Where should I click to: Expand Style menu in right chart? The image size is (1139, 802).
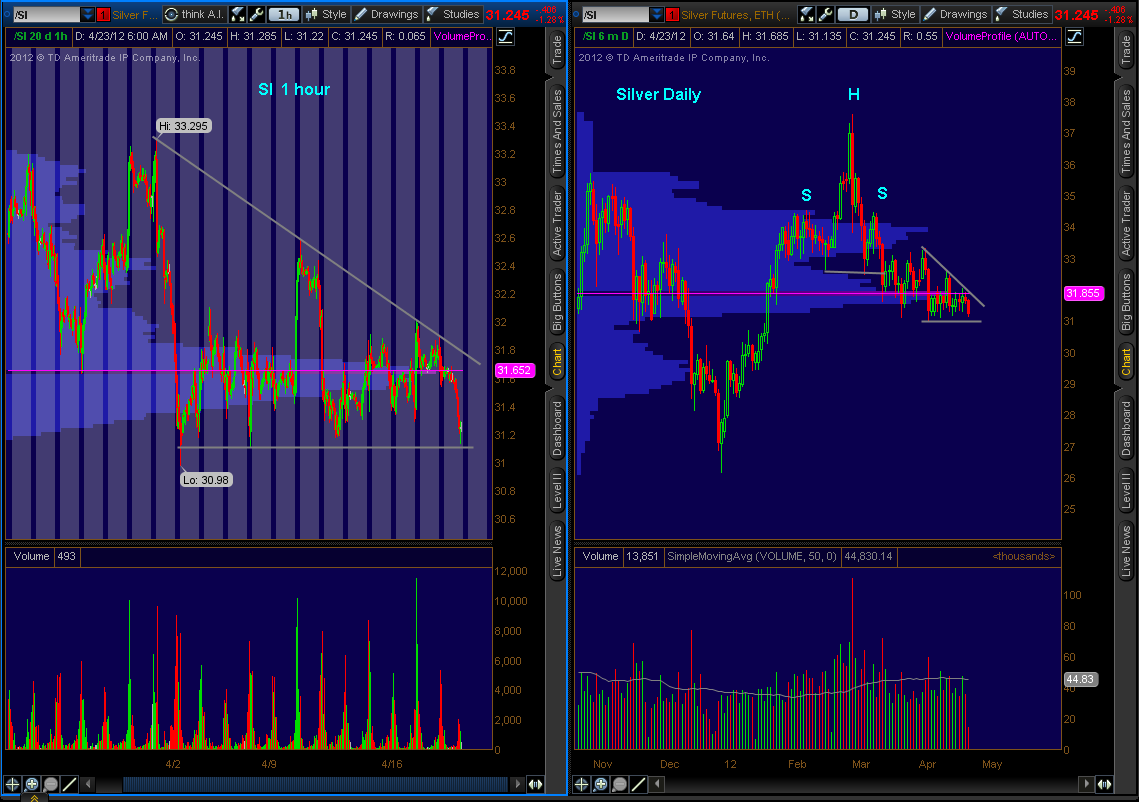(895, 14)
